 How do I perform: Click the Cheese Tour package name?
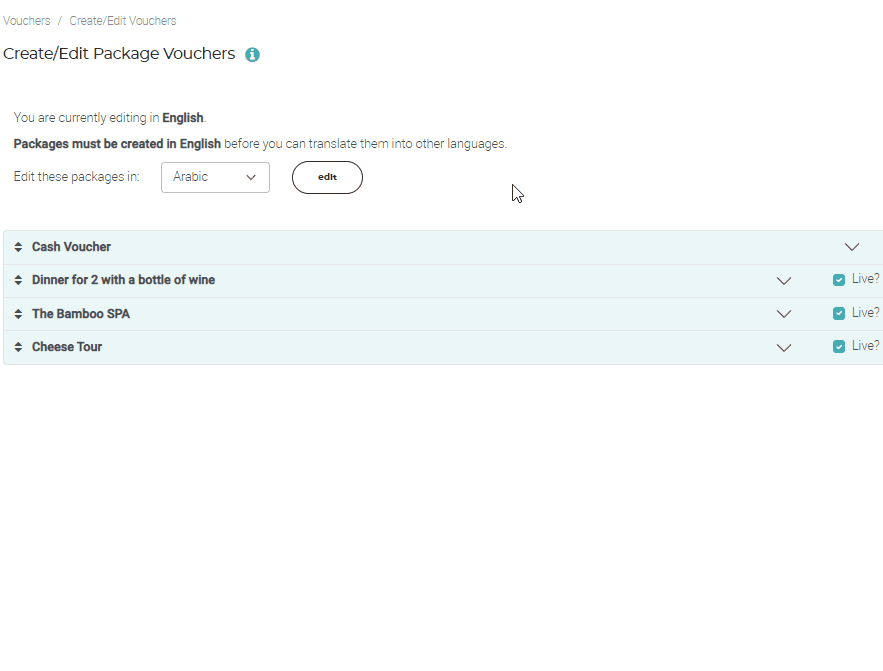67,347
